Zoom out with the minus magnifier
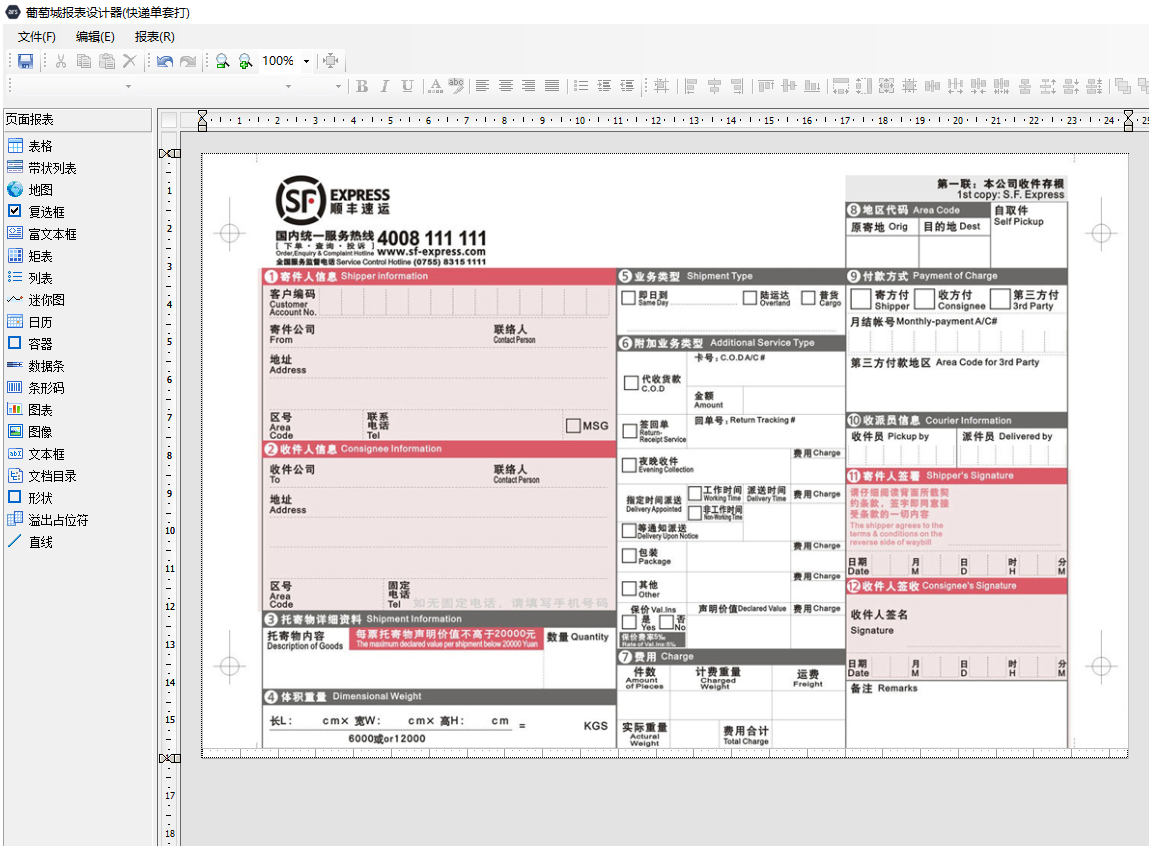The height and width of the screenshot is (849, 1152). point(222,61)
